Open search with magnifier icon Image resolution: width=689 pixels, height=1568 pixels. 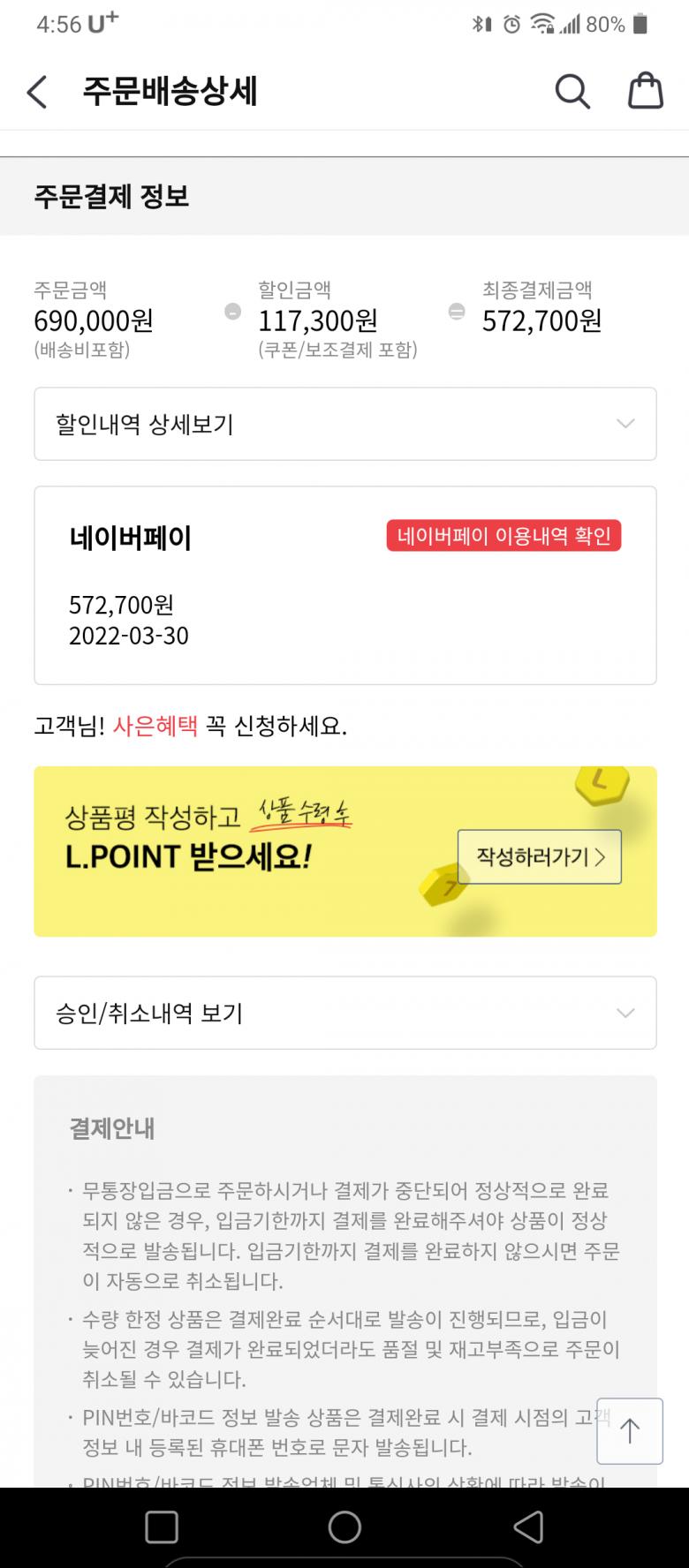572,91
